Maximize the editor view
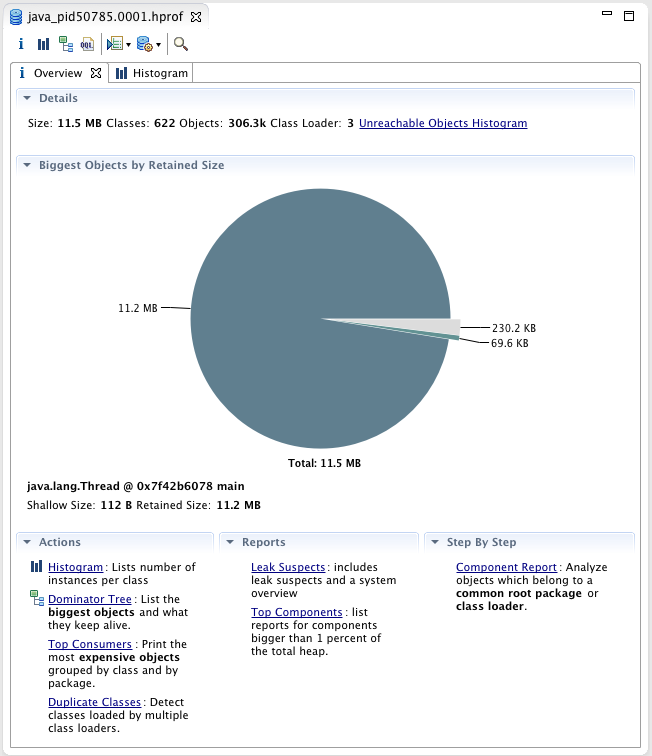The height and width of the screenshot is (756, 652). (629, 16)
